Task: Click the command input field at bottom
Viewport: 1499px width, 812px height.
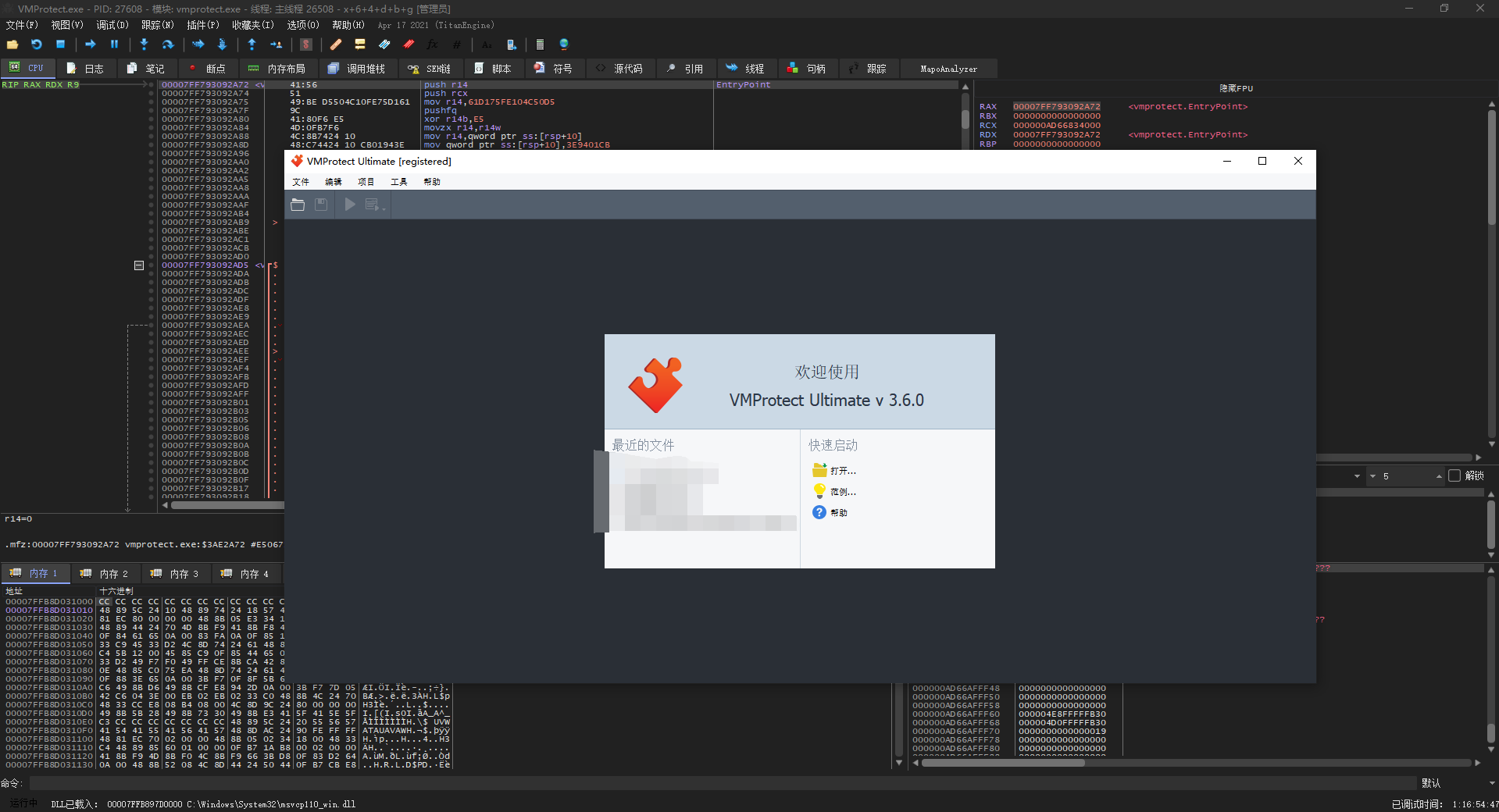Action: (723, 783)
